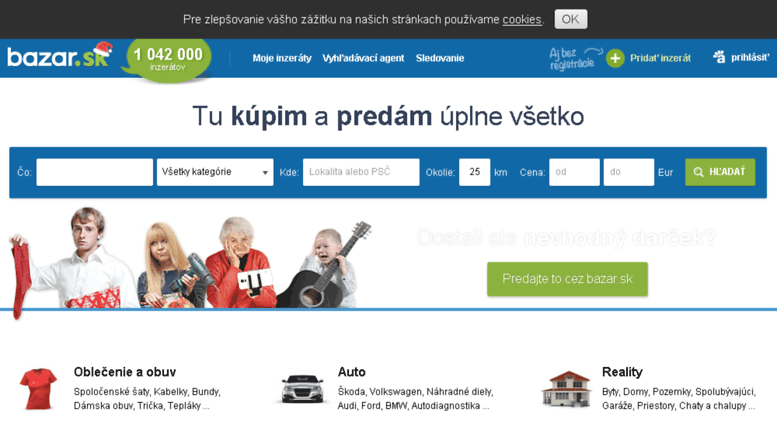
Task: Open Moje inzeráty menu item
Action: pyautogui.click(x=282, y=58)
